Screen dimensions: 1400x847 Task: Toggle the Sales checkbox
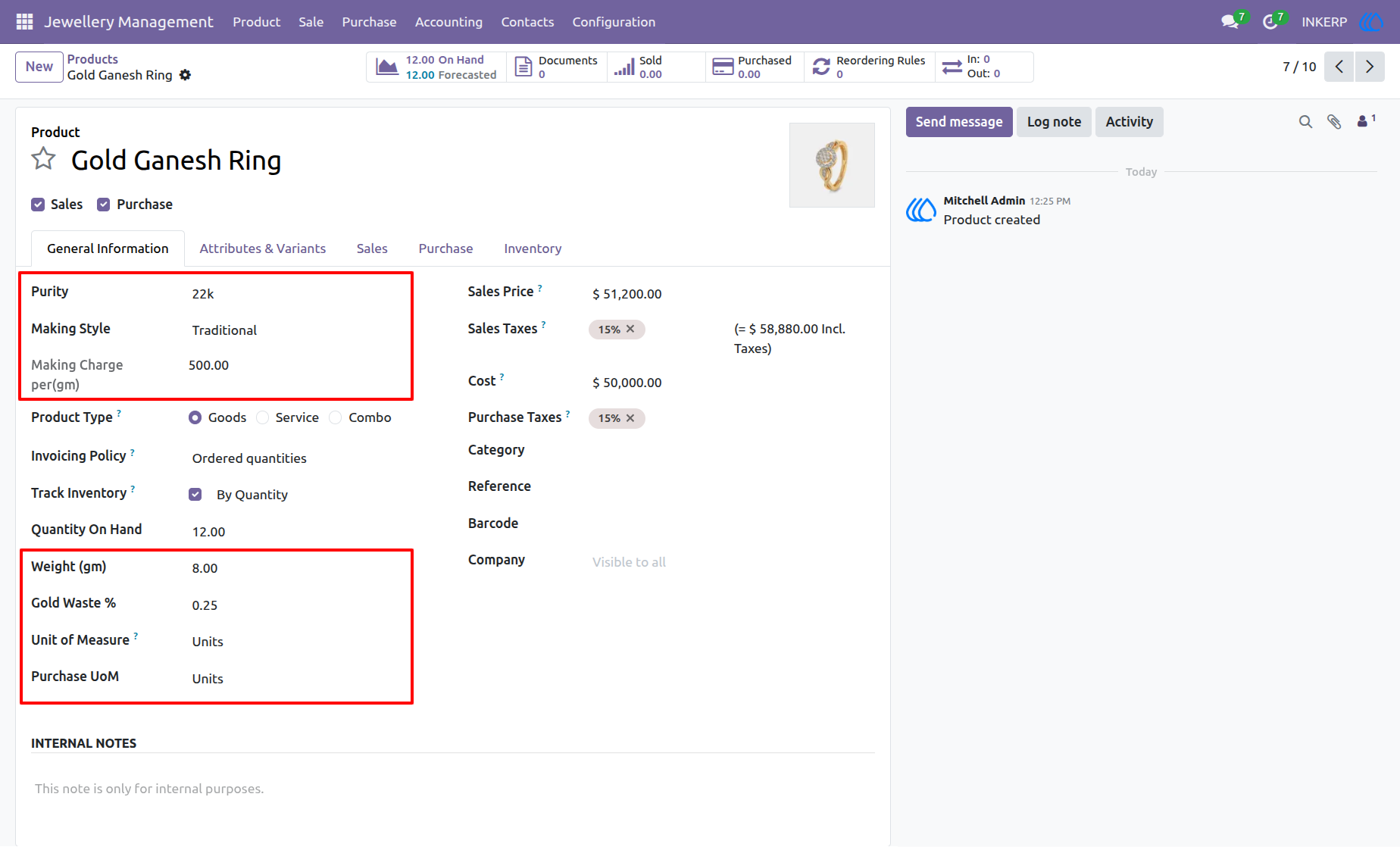pyautogui.click(x=38, y=205)
